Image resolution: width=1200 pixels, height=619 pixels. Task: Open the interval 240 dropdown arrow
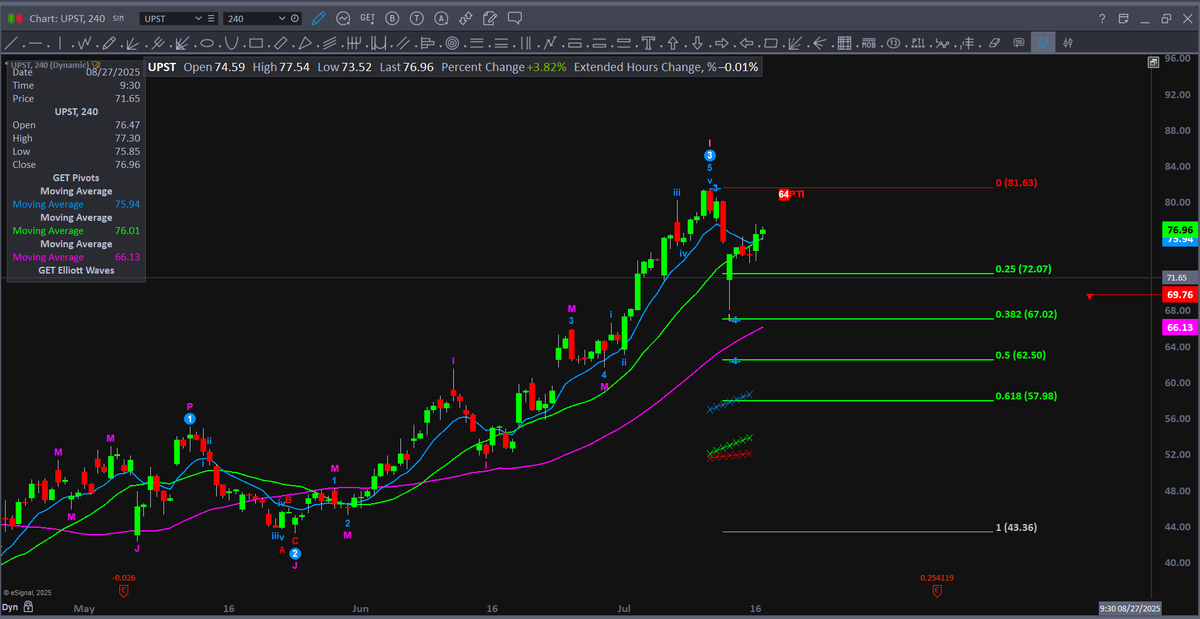pyautogui.click(x=282, y=18)
